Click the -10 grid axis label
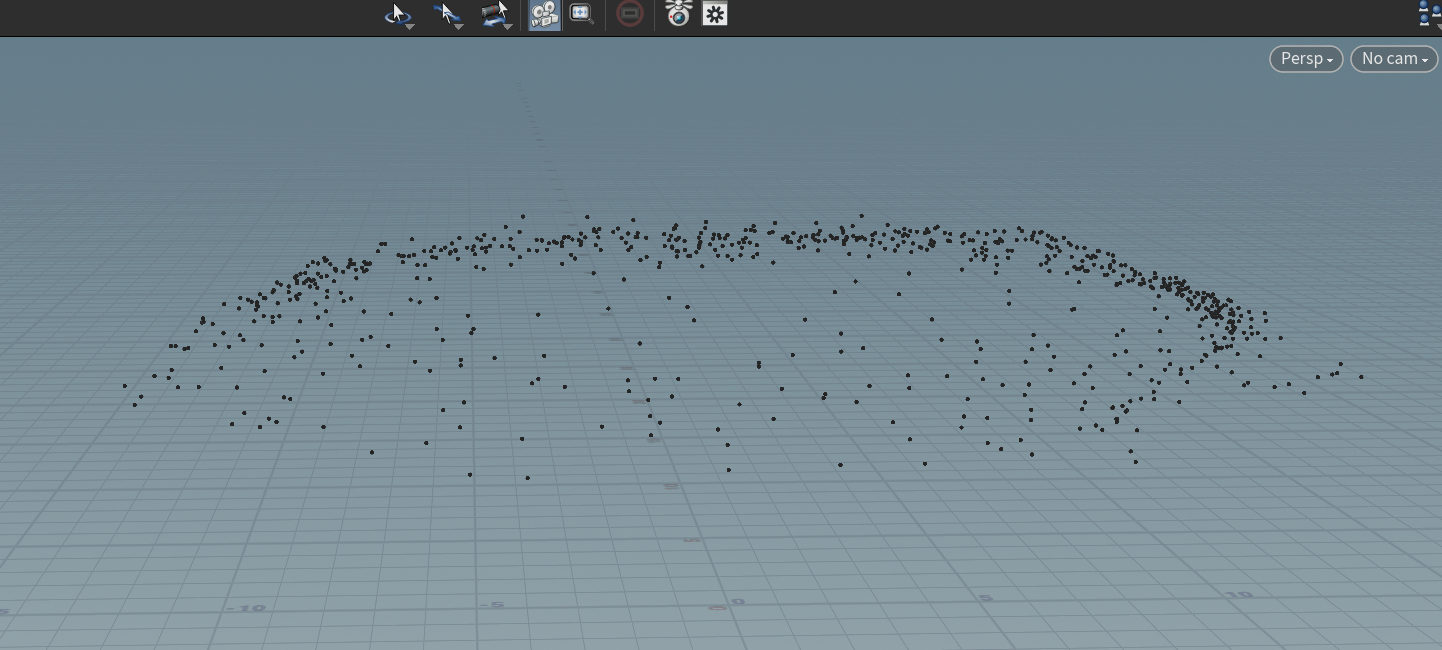Screen dimensions: 1442x650 tap(246, 607)
